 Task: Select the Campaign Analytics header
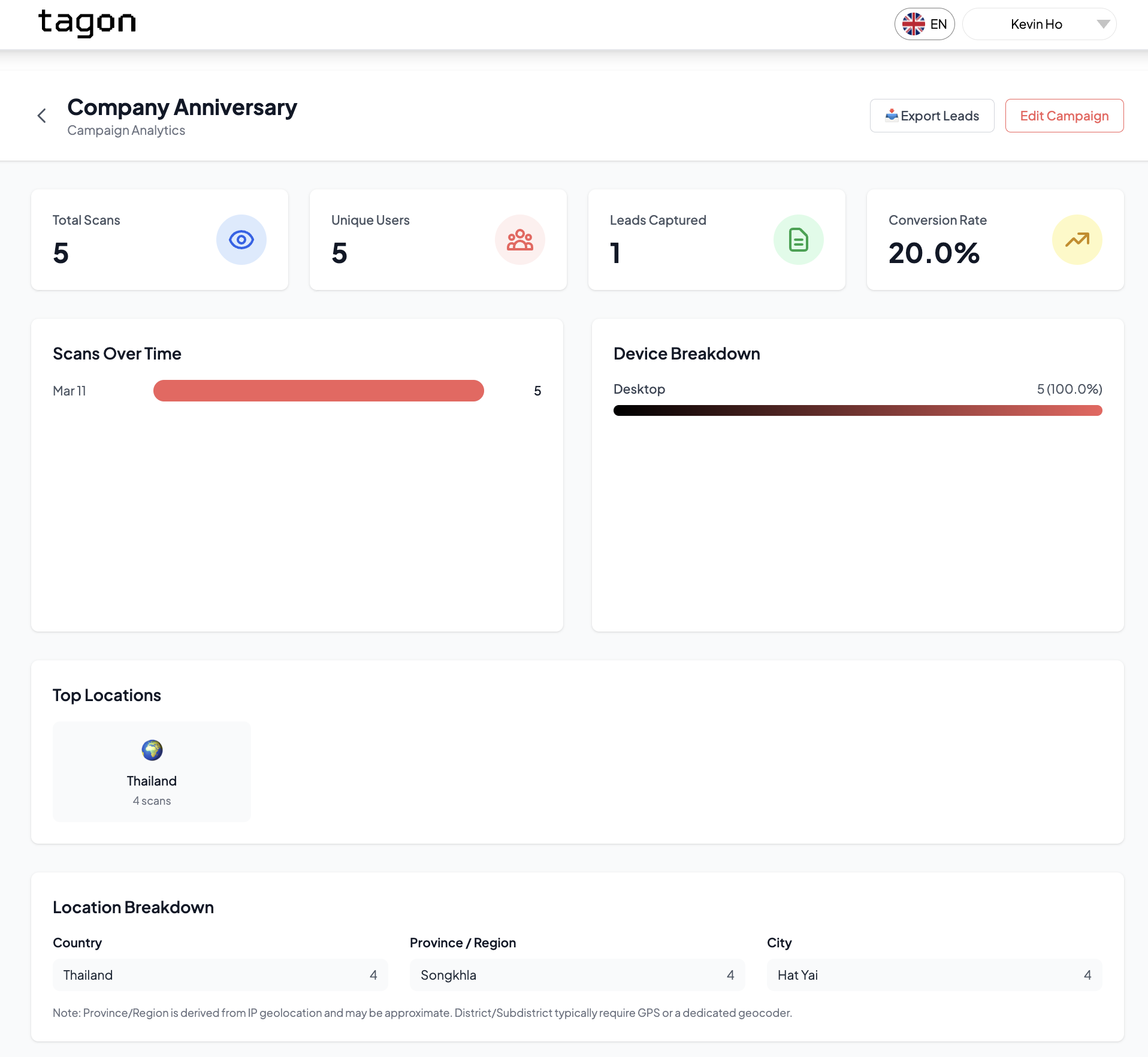(x=126, y=130)
